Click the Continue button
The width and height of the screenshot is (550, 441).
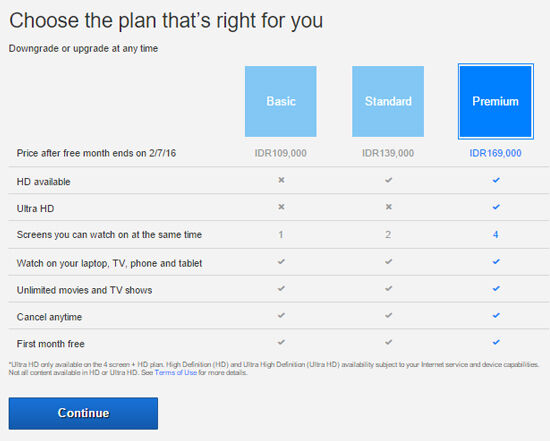[83, 413]
